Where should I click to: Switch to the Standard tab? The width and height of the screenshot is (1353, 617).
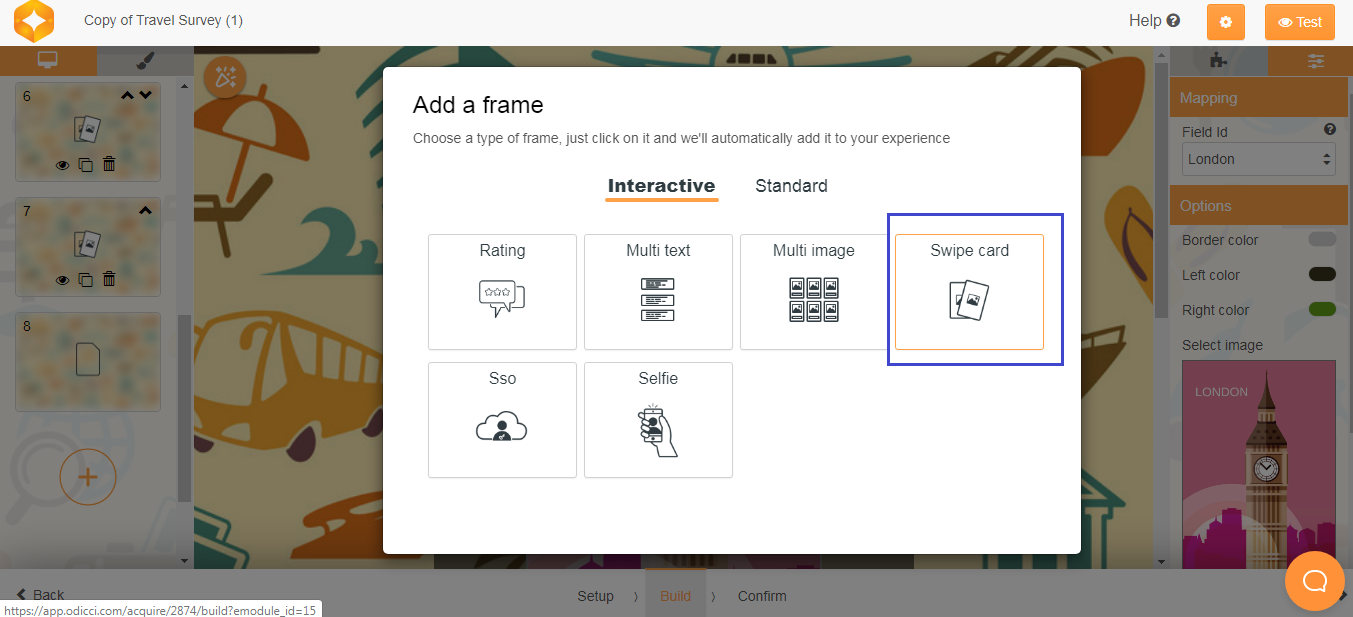[x=791, y=186]
